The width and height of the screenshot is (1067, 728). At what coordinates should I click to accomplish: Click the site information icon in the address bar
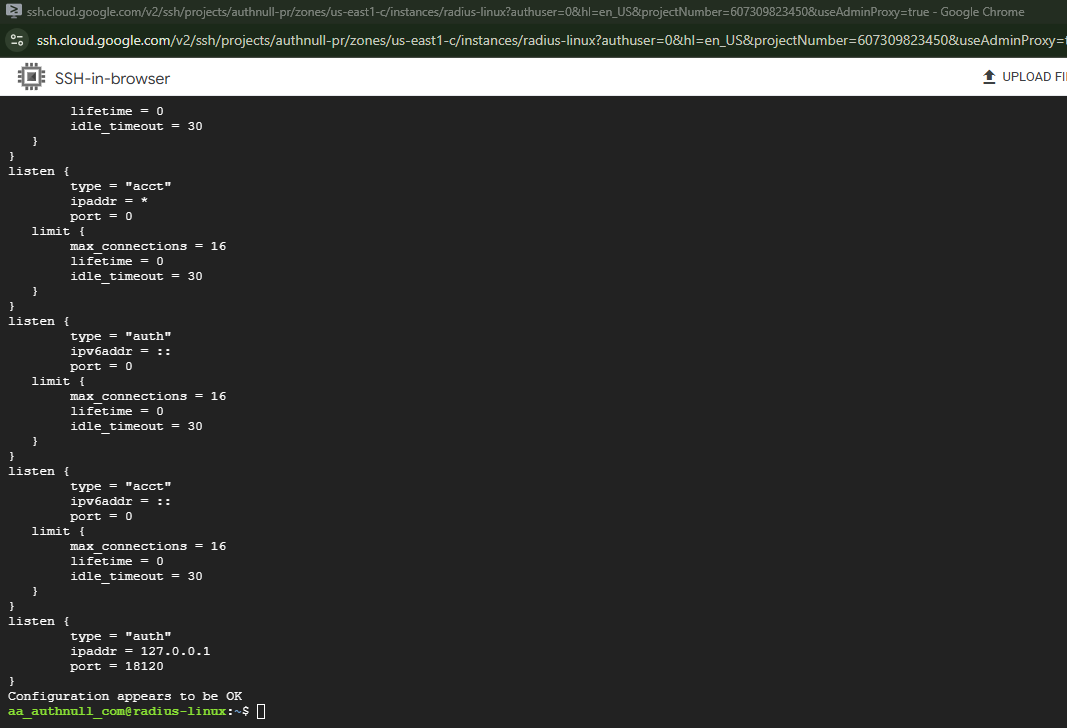click(16, 41)
